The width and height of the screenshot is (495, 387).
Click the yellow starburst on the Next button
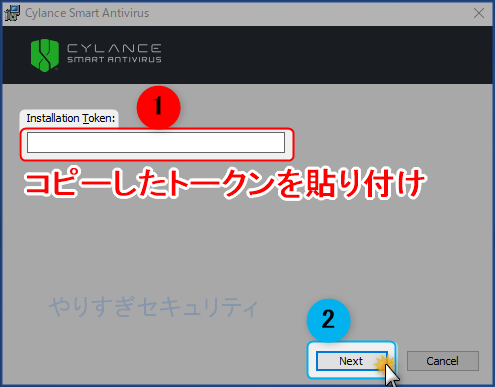384,363
